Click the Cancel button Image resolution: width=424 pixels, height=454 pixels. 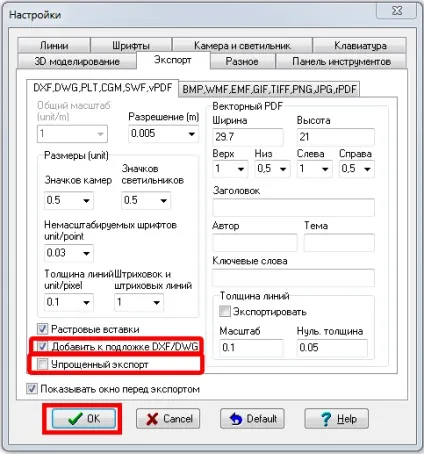[168, 419]
